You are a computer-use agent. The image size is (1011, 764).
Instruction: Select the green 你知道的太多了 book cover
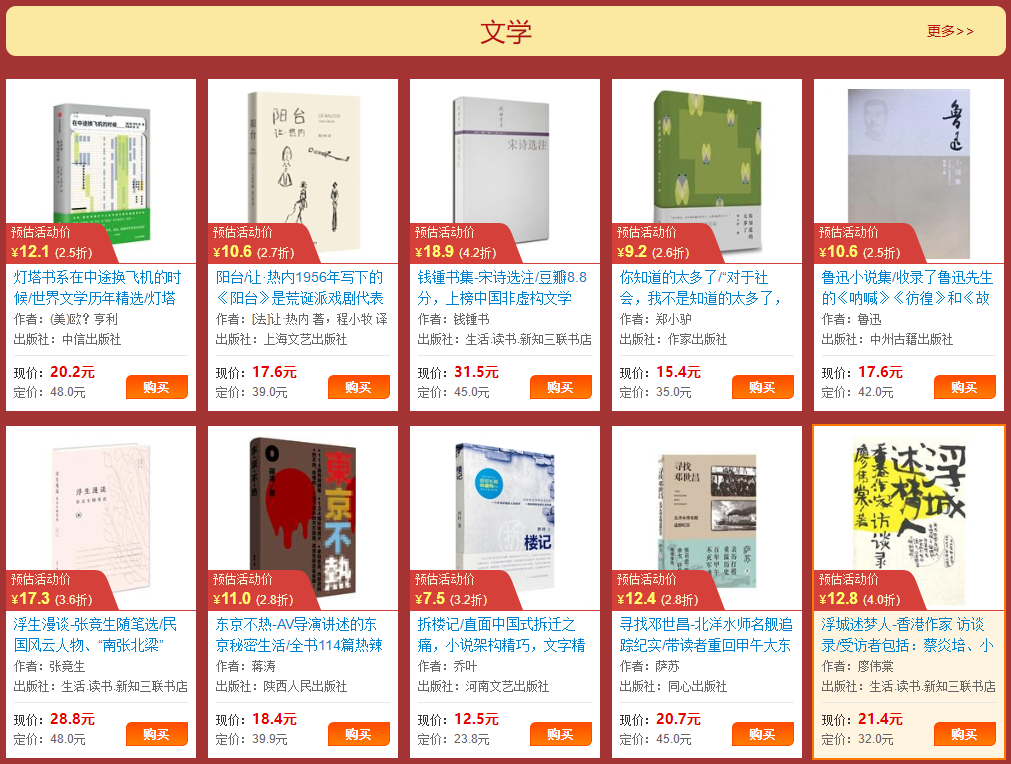click(707, 170)
